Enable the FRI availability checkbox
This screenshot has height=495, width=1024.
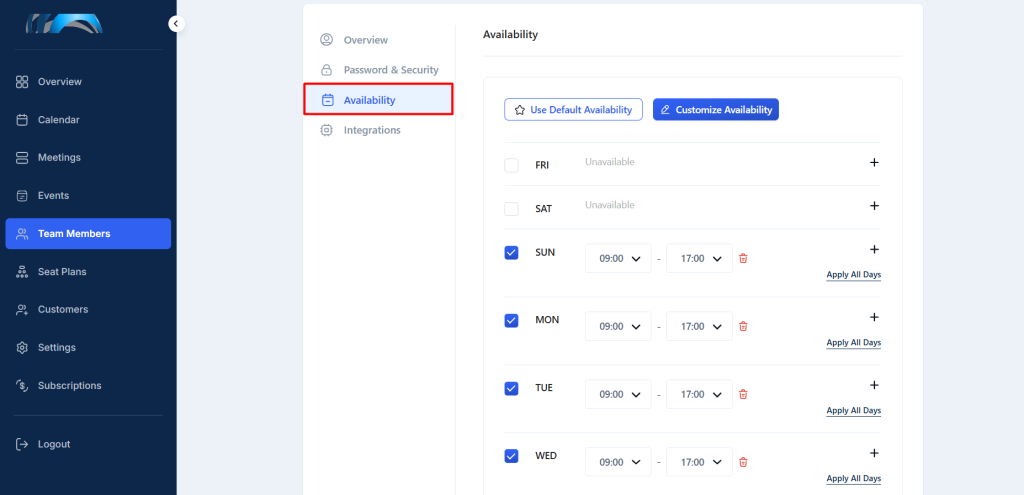point(511,165)
